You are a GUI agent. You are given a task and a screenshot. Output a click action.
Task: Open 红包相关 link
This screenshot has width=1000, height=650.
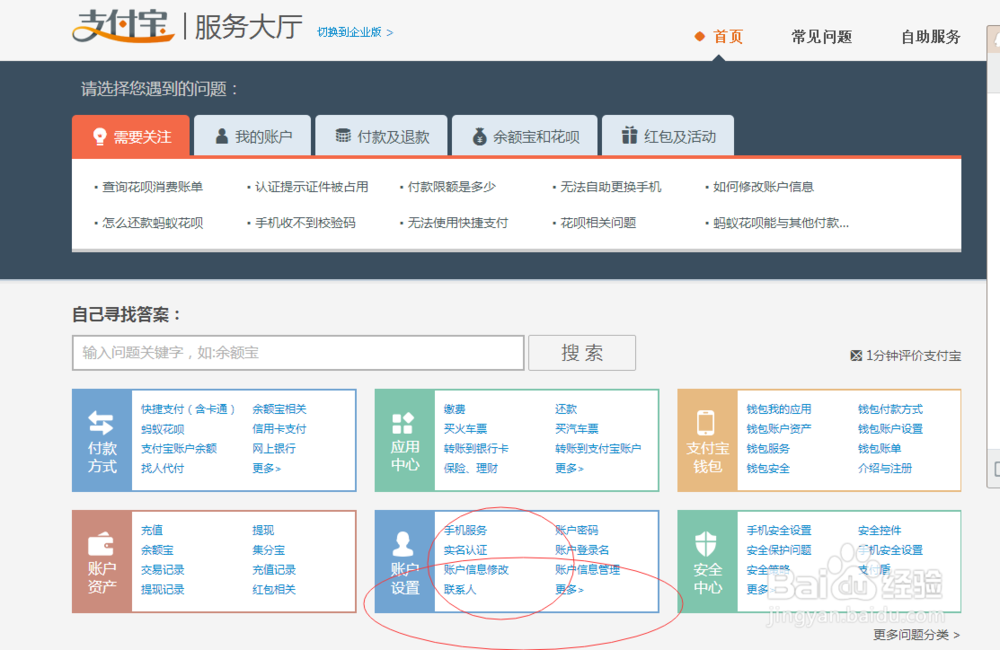click(x=274, y=589)
